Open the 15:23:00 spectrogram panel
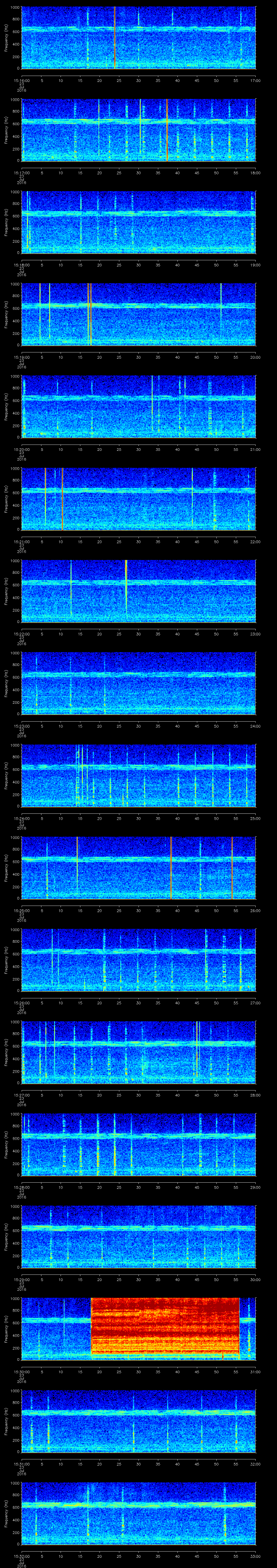This screenshot has height=1568, width=277. [x=139, y=683]
